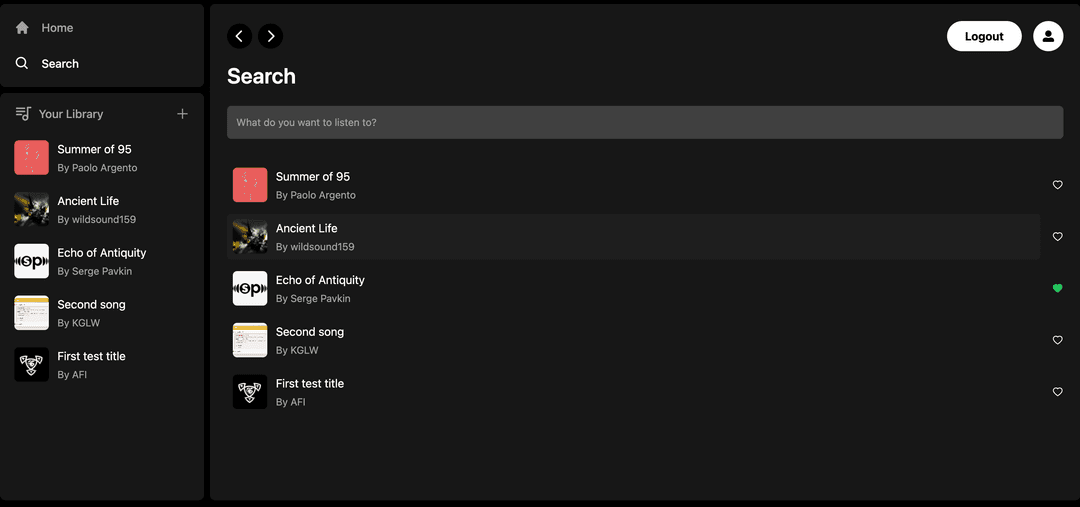The image size is (1080, 507).
Task: Like Second song using heart icon
Action: [1058, 340]
